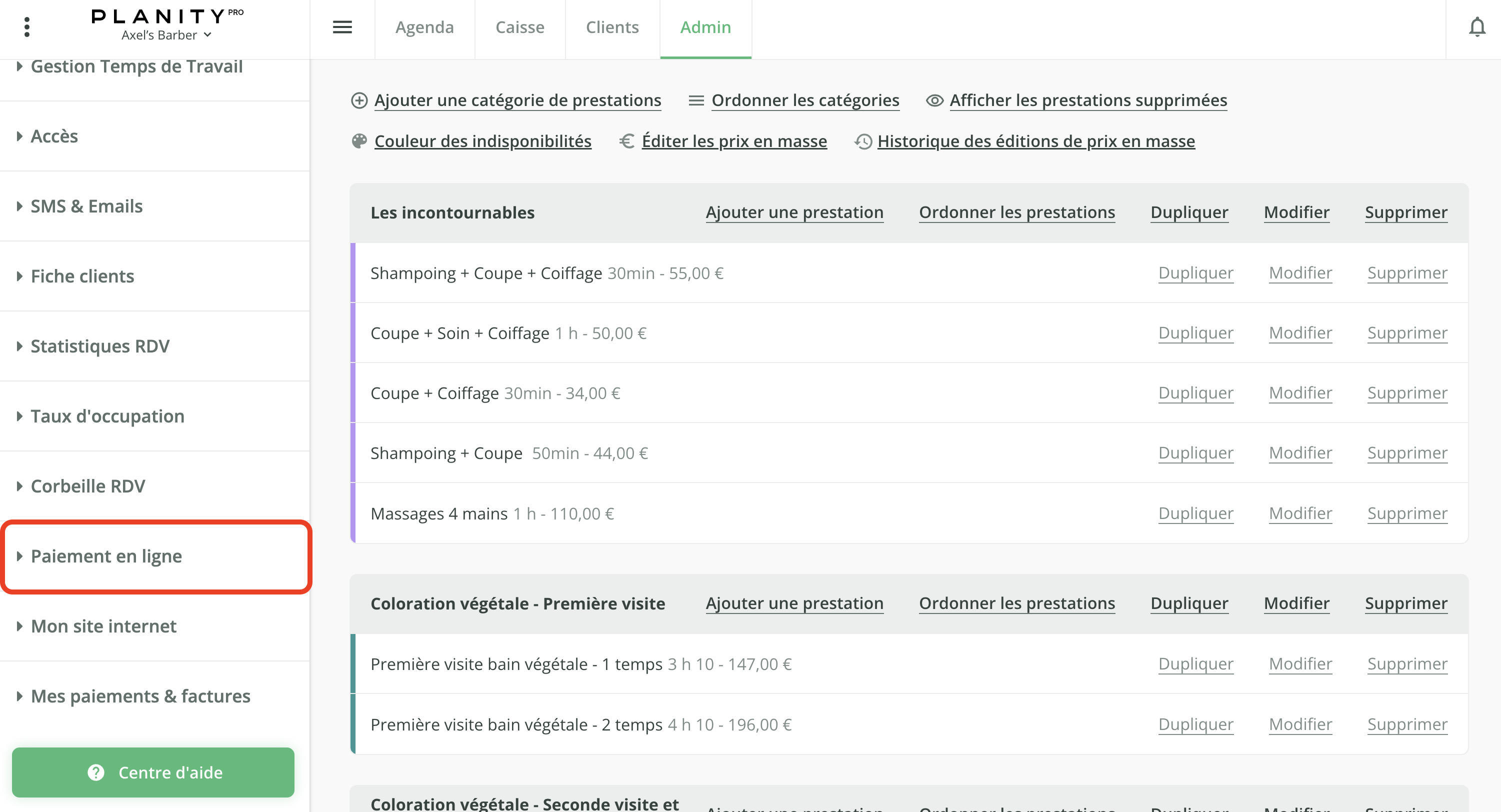Switch to the Agenda tab
Viewport: 1501px width, 812px height.
[x=424, y=27]
